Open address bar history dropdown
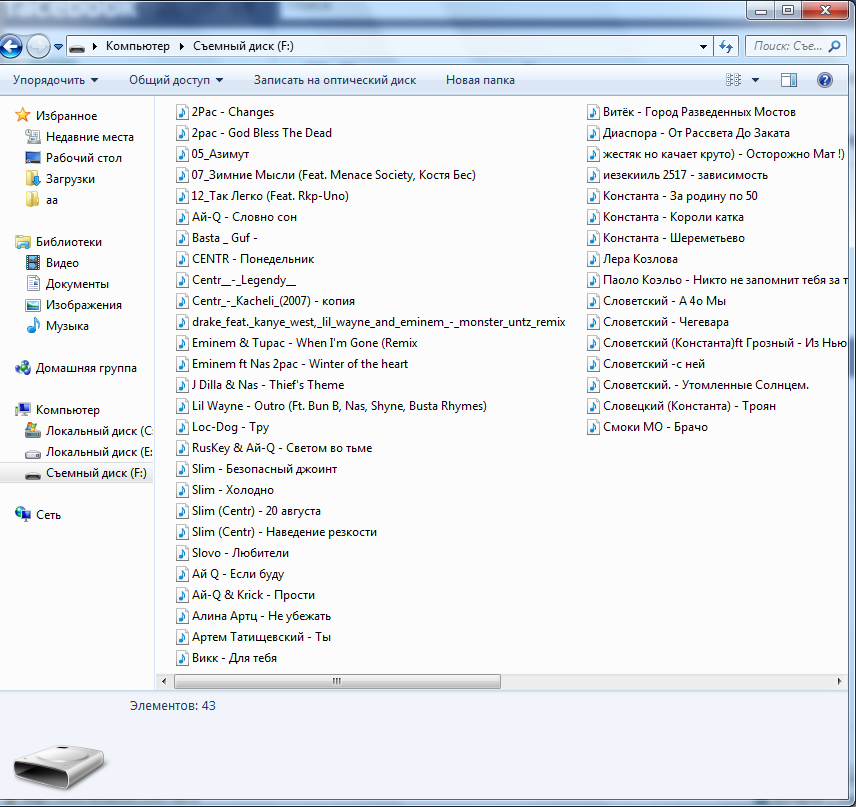Viewport: 856px width, 807px height. coord(703,47)
